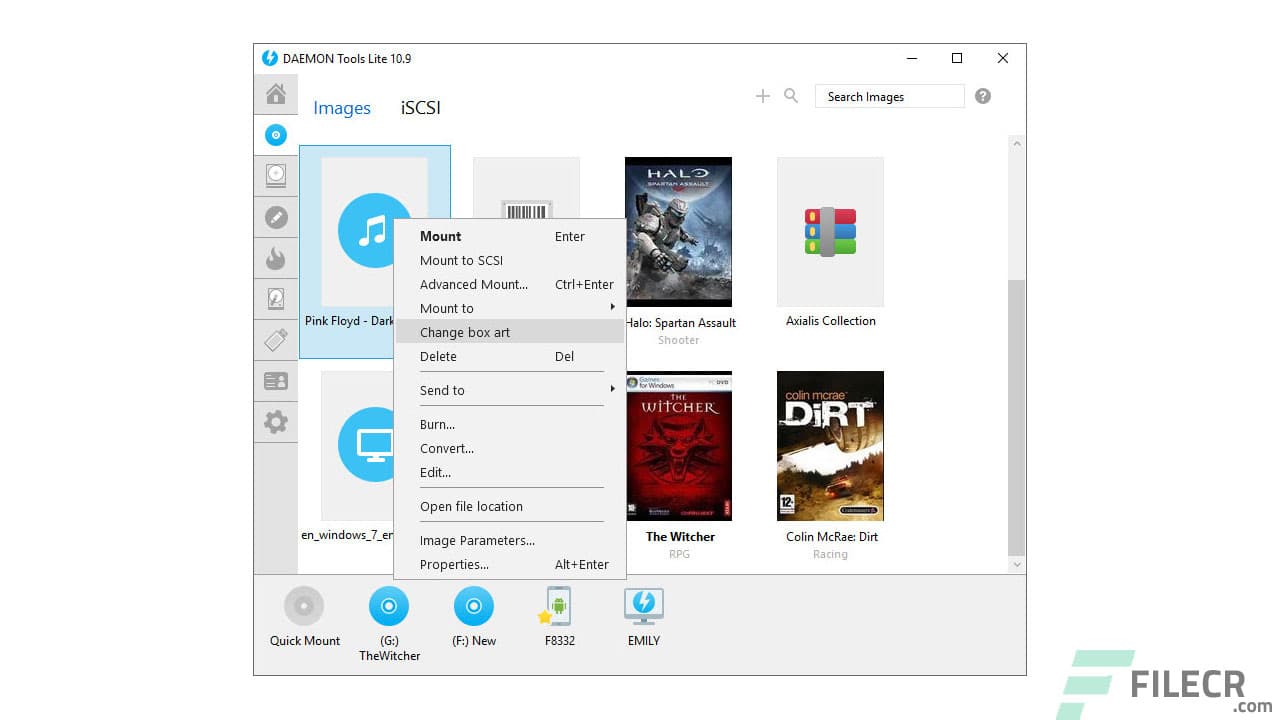The image size is (1280, 720).
Task: Open the search images magnifier
Action: (x=791, y=95)
